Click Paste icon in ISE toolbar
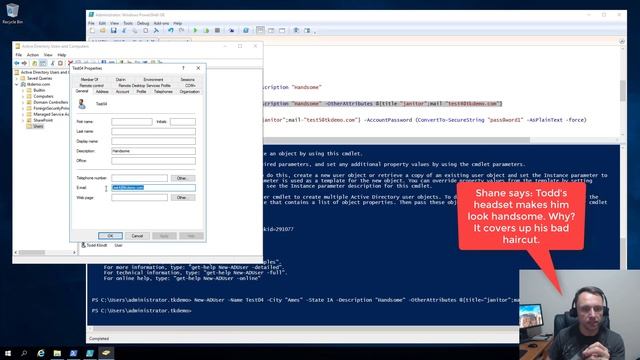This screenshot has height=360, width=640. (x=146, y=31)
